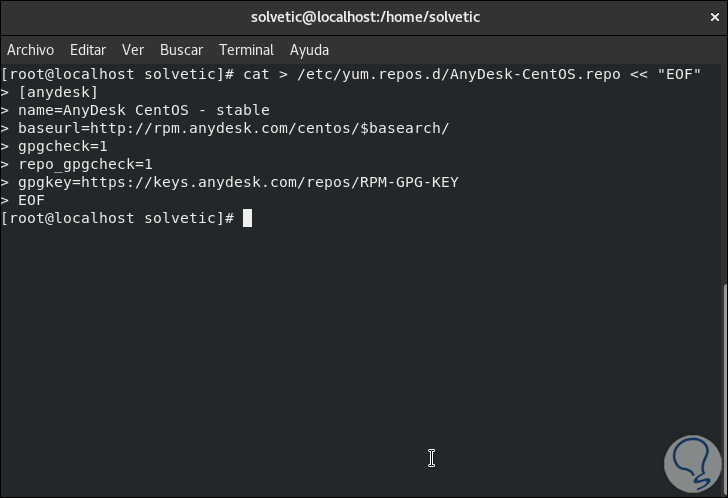This screenshot has height=498, width=728.
Task: Click the [anydesk] section header line
Action: click(58, 92)
